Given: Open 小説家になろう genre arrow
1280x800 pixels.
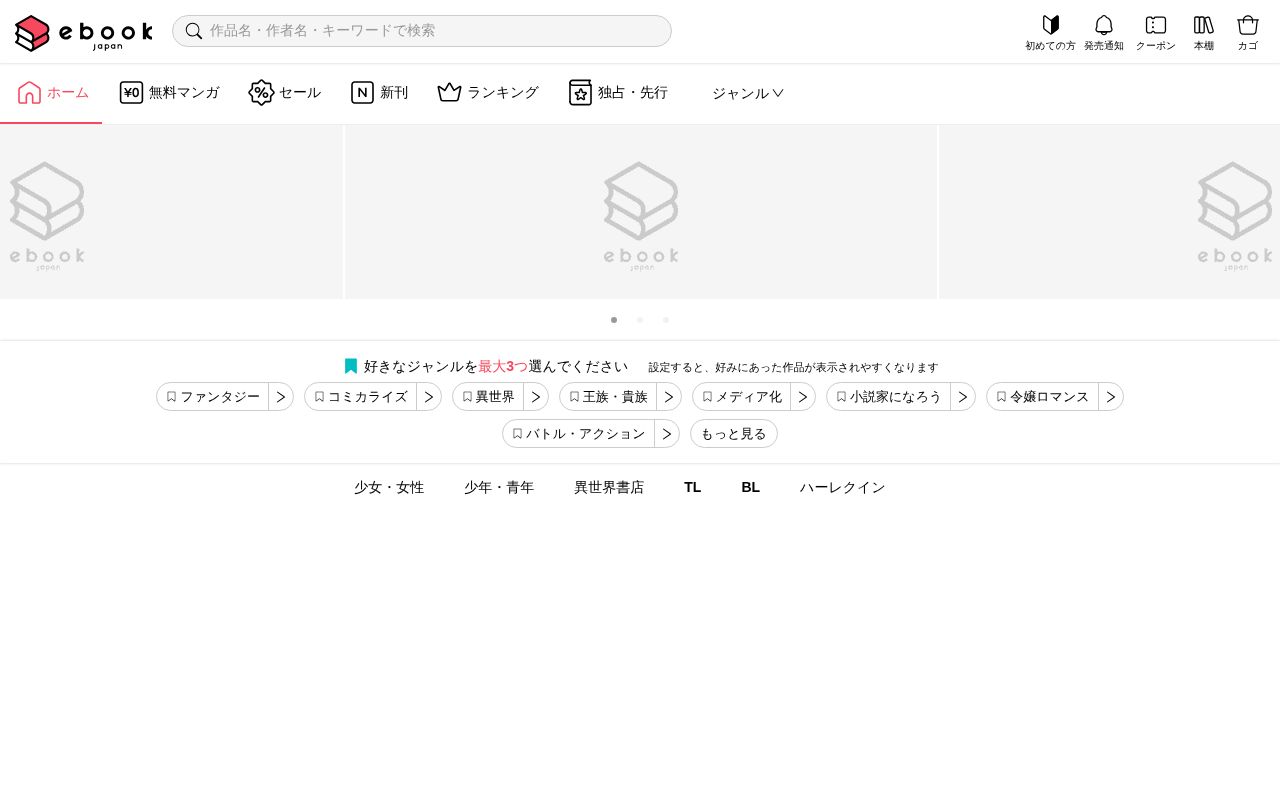Looking at the screenshot, I should pyautogui.click(x=963, y=397).
